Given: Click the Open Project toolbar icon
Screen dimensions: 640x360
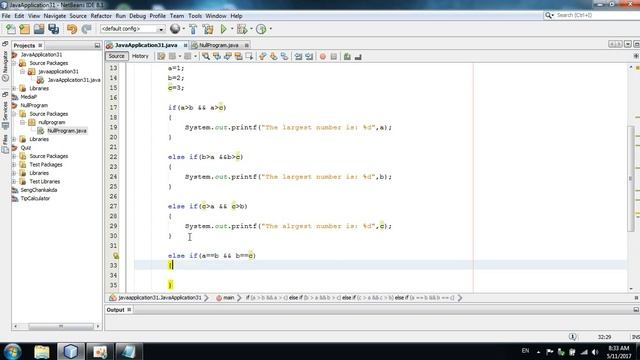Looking at the screenshot, I should 39,29.
